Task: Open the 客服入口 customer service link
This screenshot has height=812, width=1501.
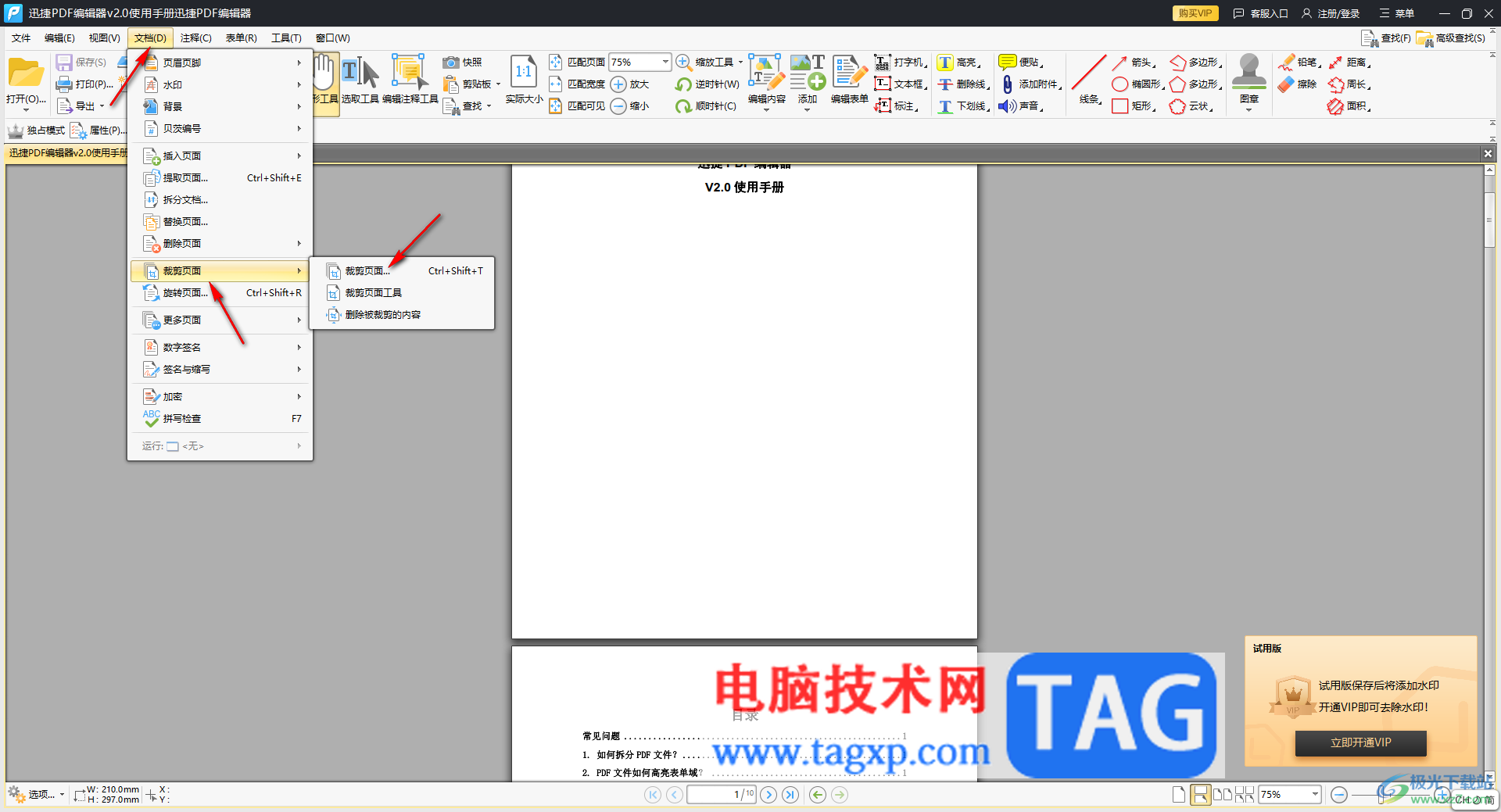Action: 1260,13
